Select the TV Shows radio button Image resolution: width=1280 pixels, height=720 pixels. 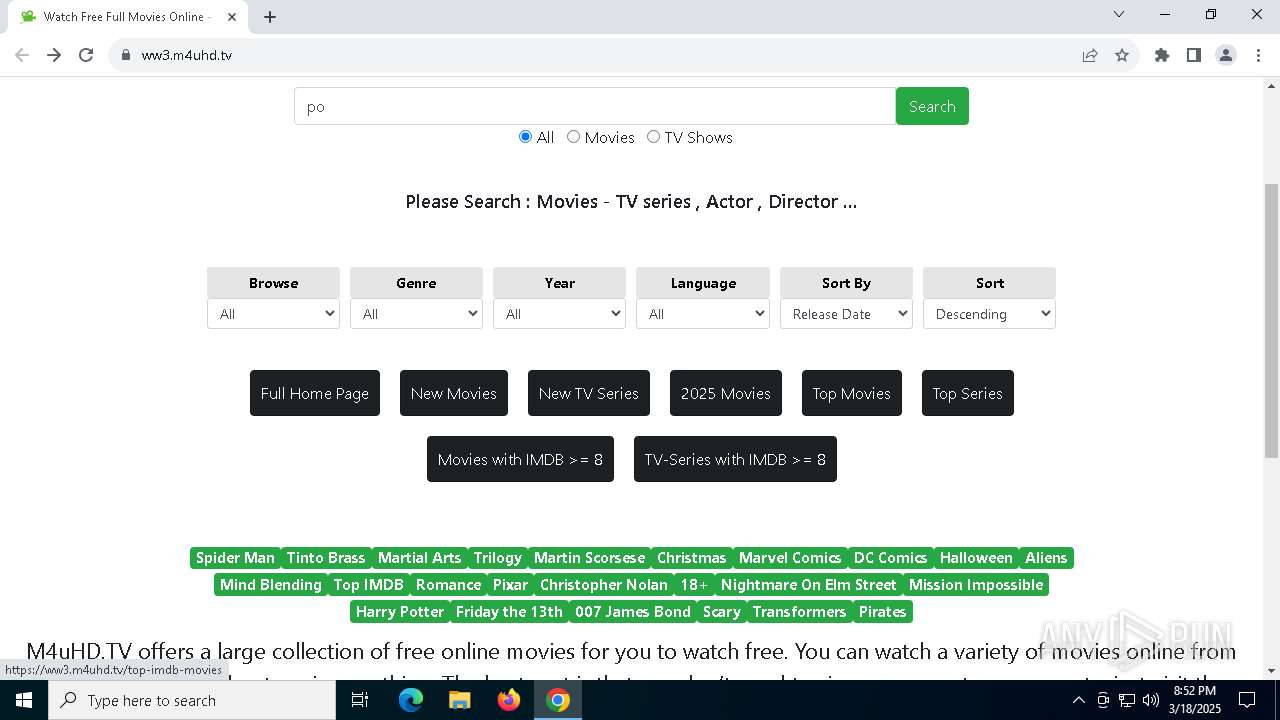coord(653,137)
